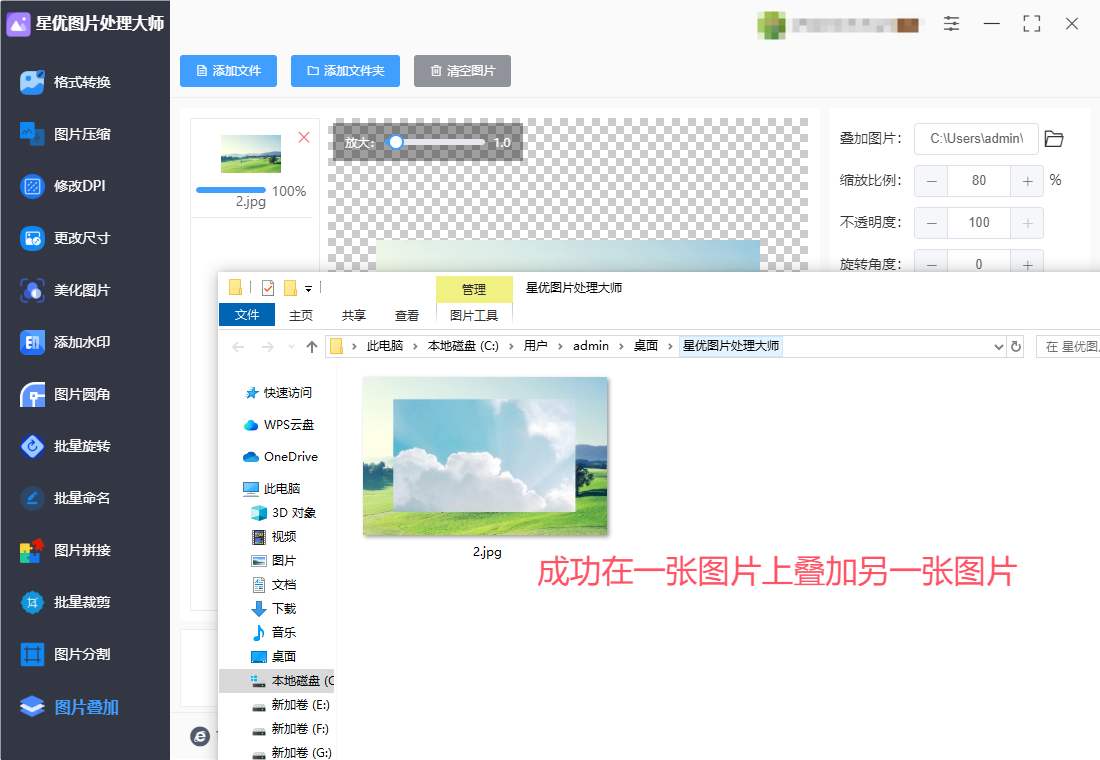Open the 批量裁剪 batch crop tool
The image size is (1100, 760).
click(66, 602)
